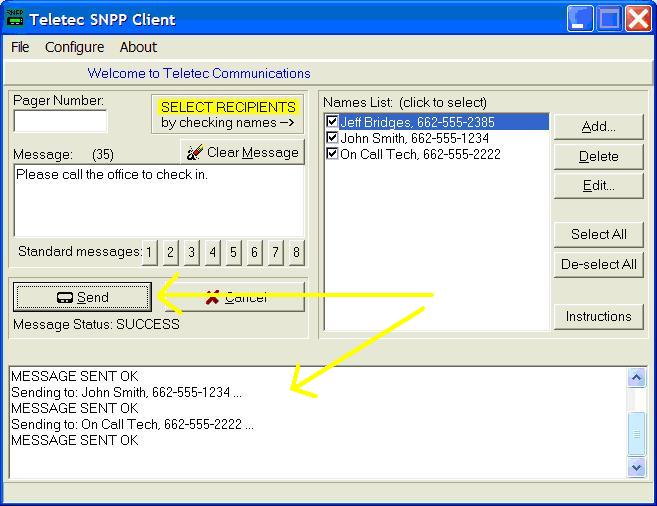Insert standard message 6
Image resolution: width=657 pixels, height=506 pixels.
click(x=254, y=252)
